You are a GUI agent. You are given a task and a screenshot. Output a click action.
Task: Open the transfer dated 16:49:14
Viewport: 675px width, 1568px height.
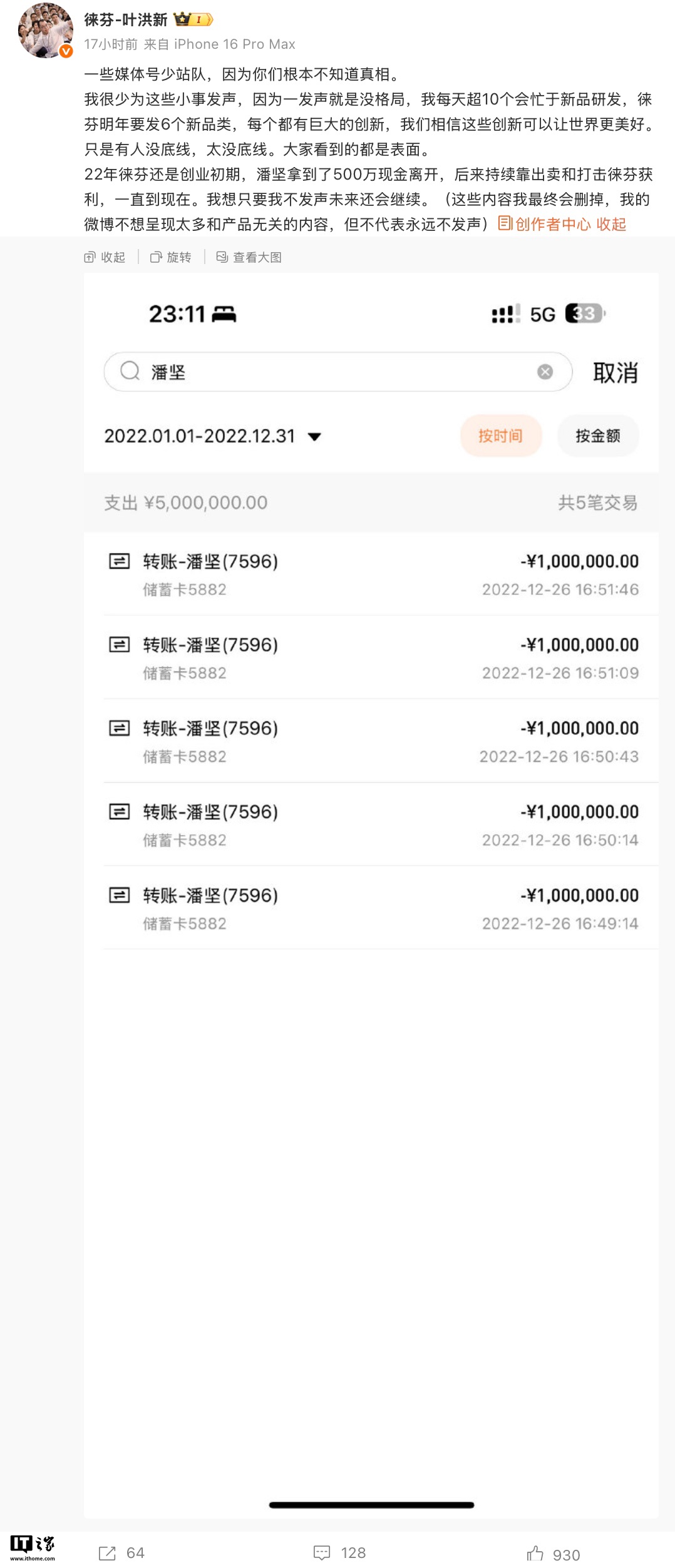tap(373, 909)
